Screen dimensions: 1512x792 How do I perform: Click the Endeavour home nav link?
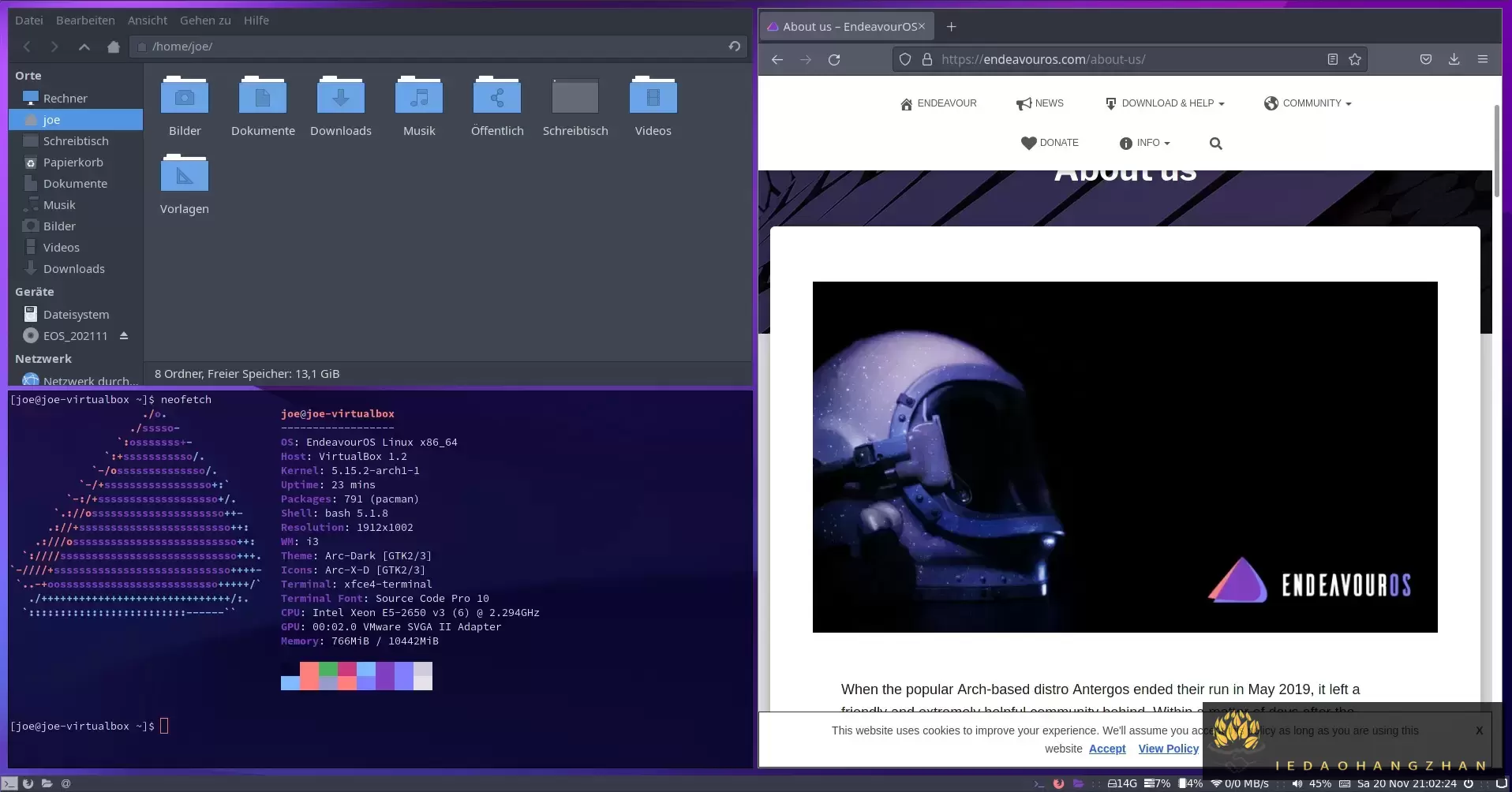(938, 103)
